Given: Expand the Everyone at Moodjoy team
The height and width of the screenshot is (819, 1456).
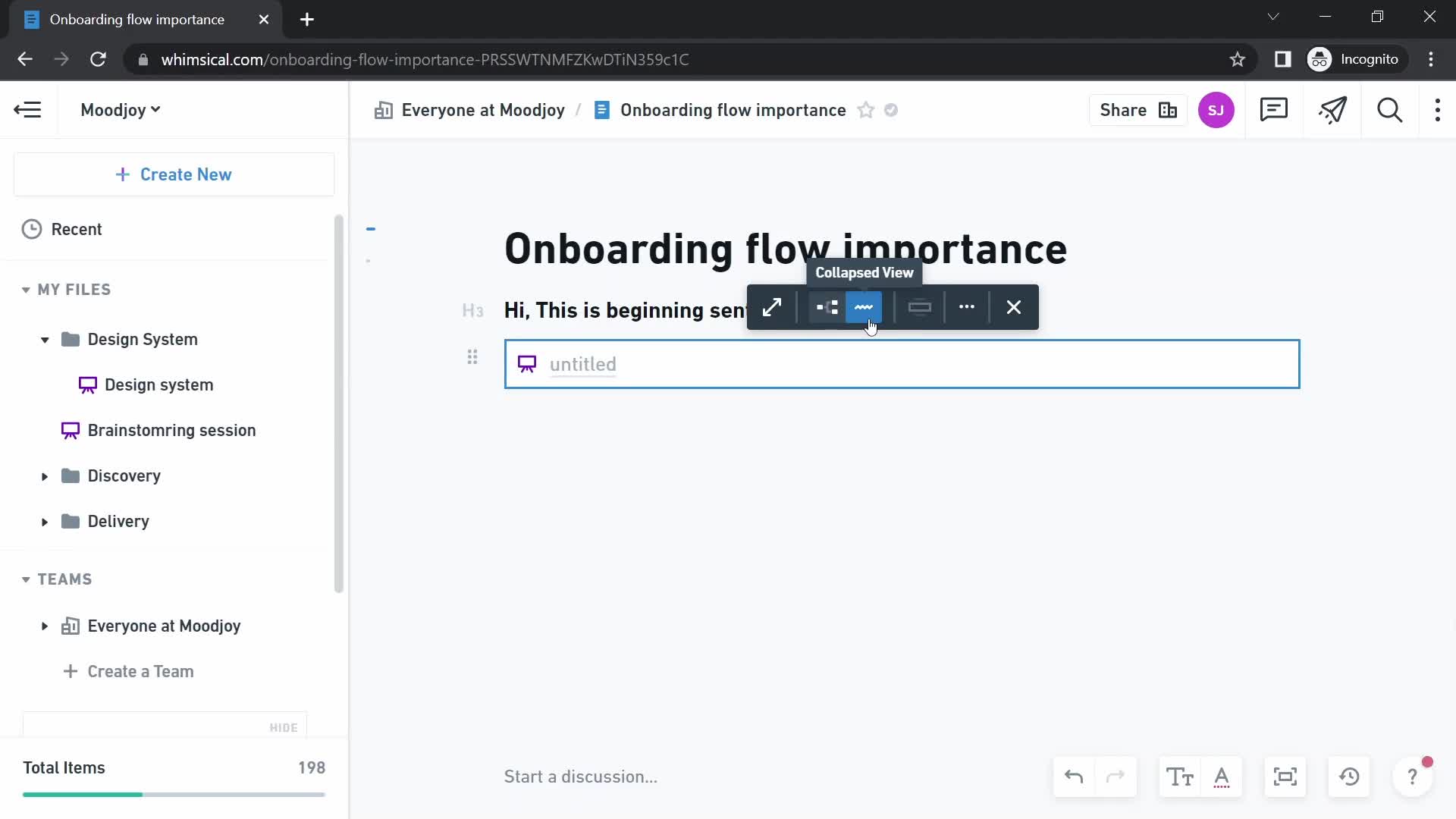Looking at the screenshot, I should pyautogui.click(x=44, y=626).
